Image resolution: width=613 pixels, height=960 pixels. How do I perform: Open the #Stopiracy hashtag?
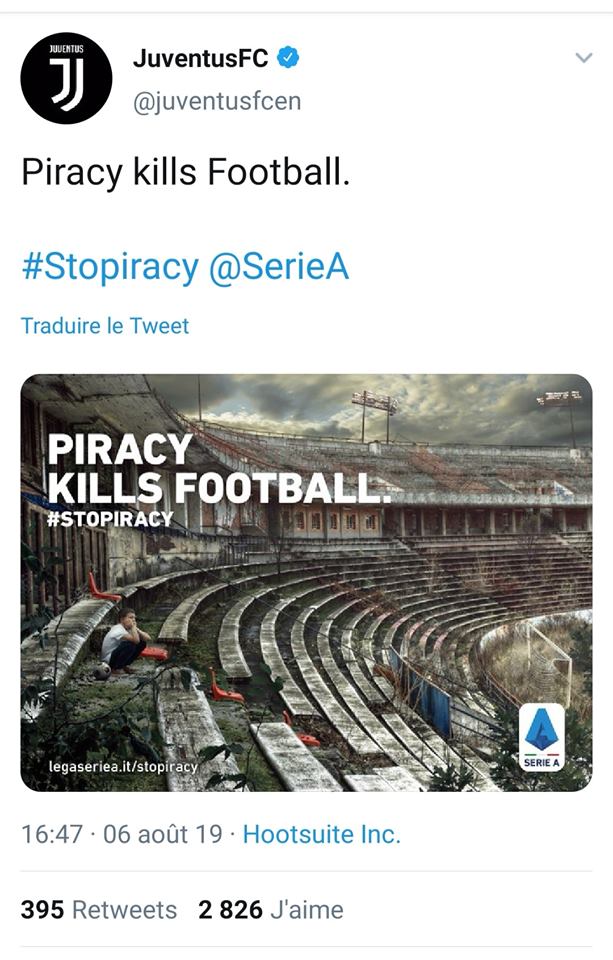(x=110, y=266)
